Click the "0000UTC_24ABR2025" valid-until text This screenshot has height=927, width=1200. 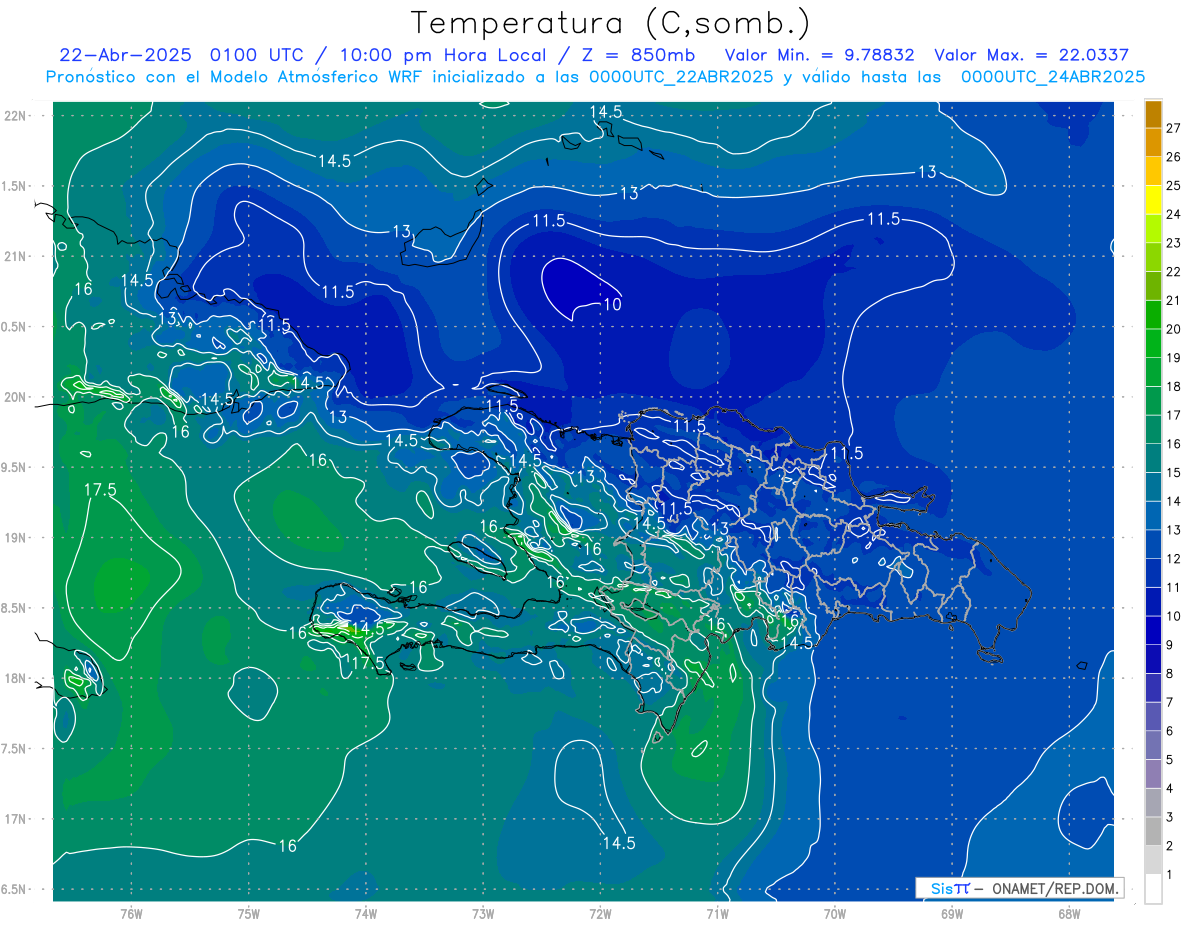1053,76
